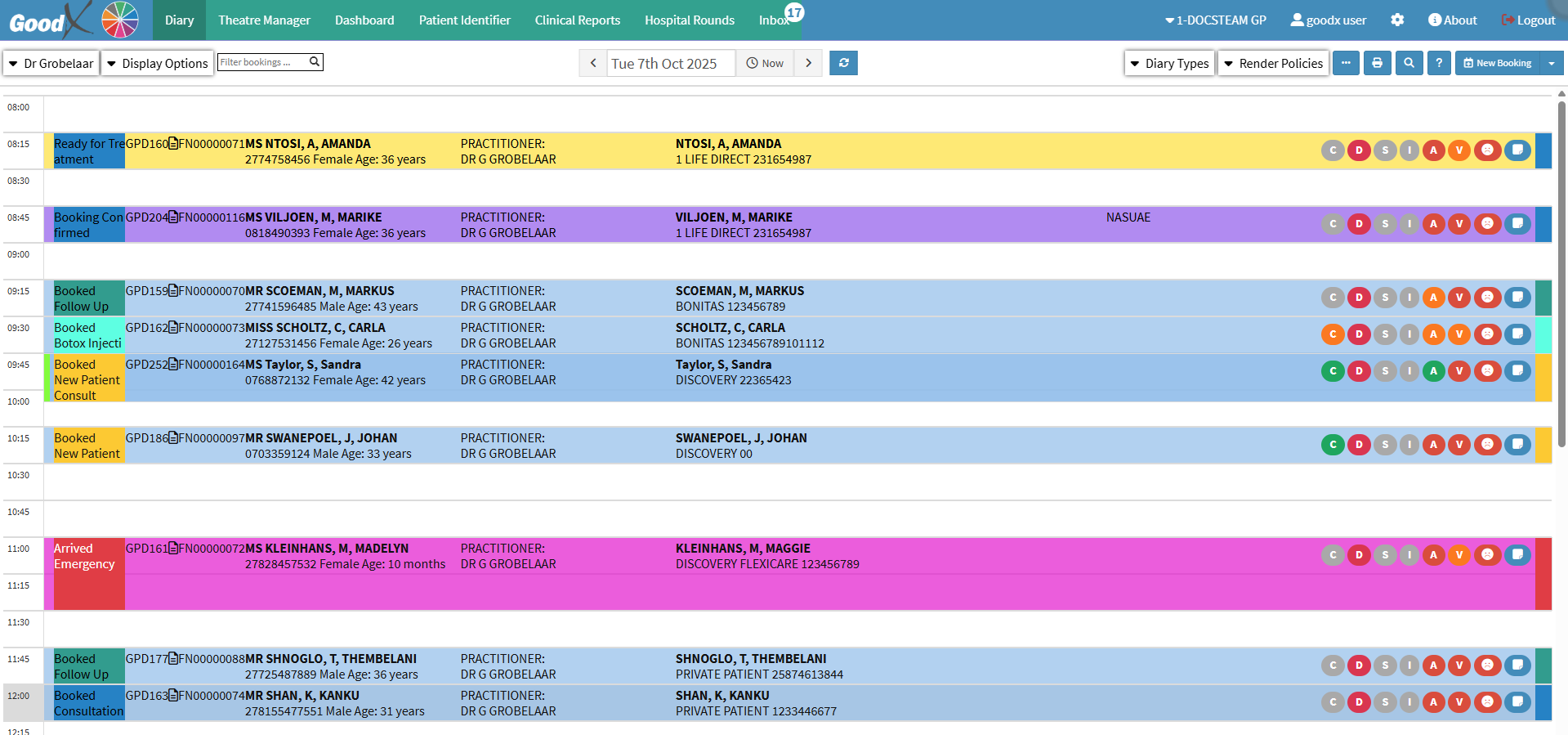Click the three-dots more options button
The height and width of the screenshot is (735, 1568).
[1346, 63]
